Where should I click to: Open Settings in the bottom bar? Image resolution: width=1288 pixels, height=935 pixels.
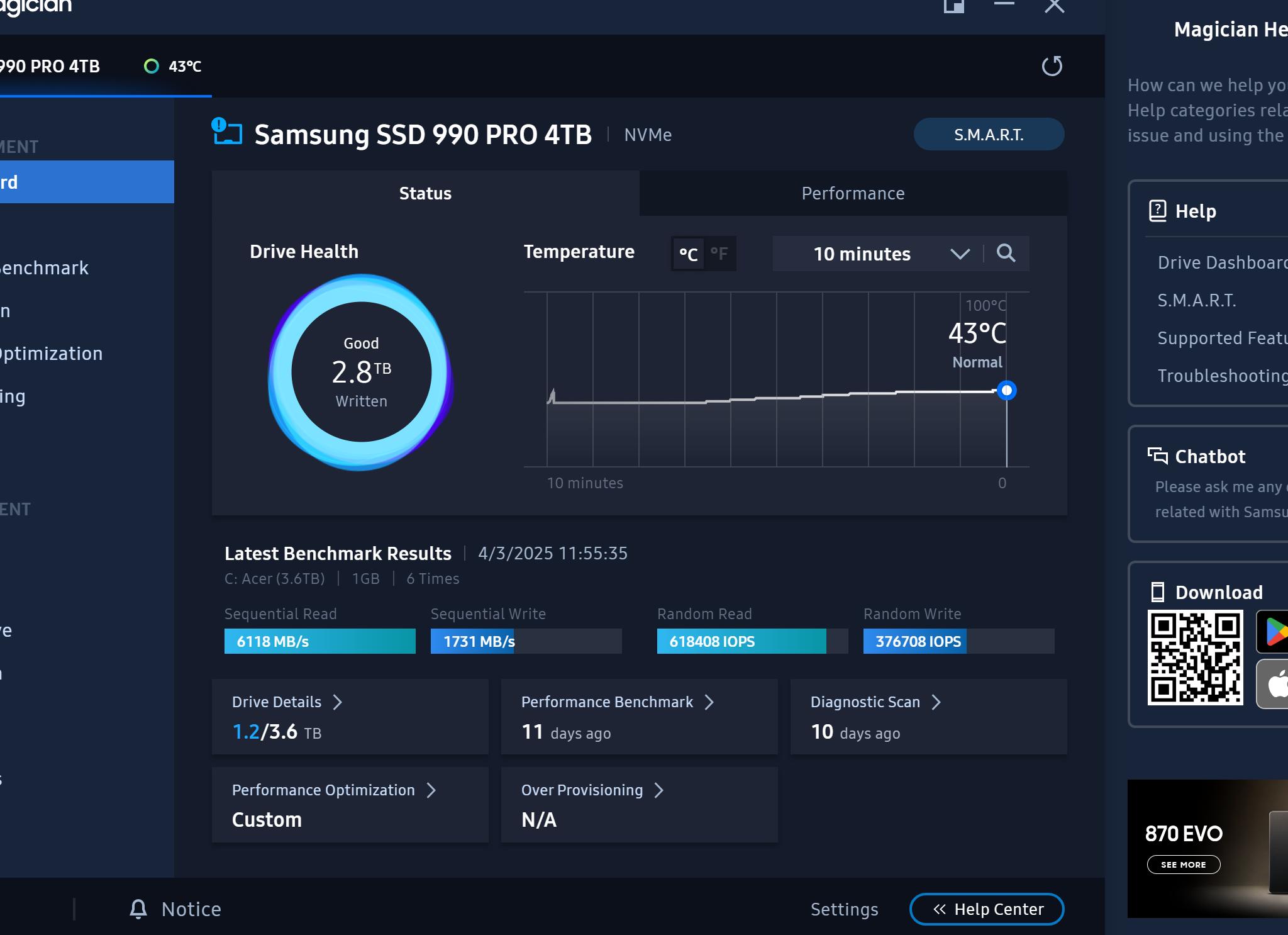coord(844,909)
